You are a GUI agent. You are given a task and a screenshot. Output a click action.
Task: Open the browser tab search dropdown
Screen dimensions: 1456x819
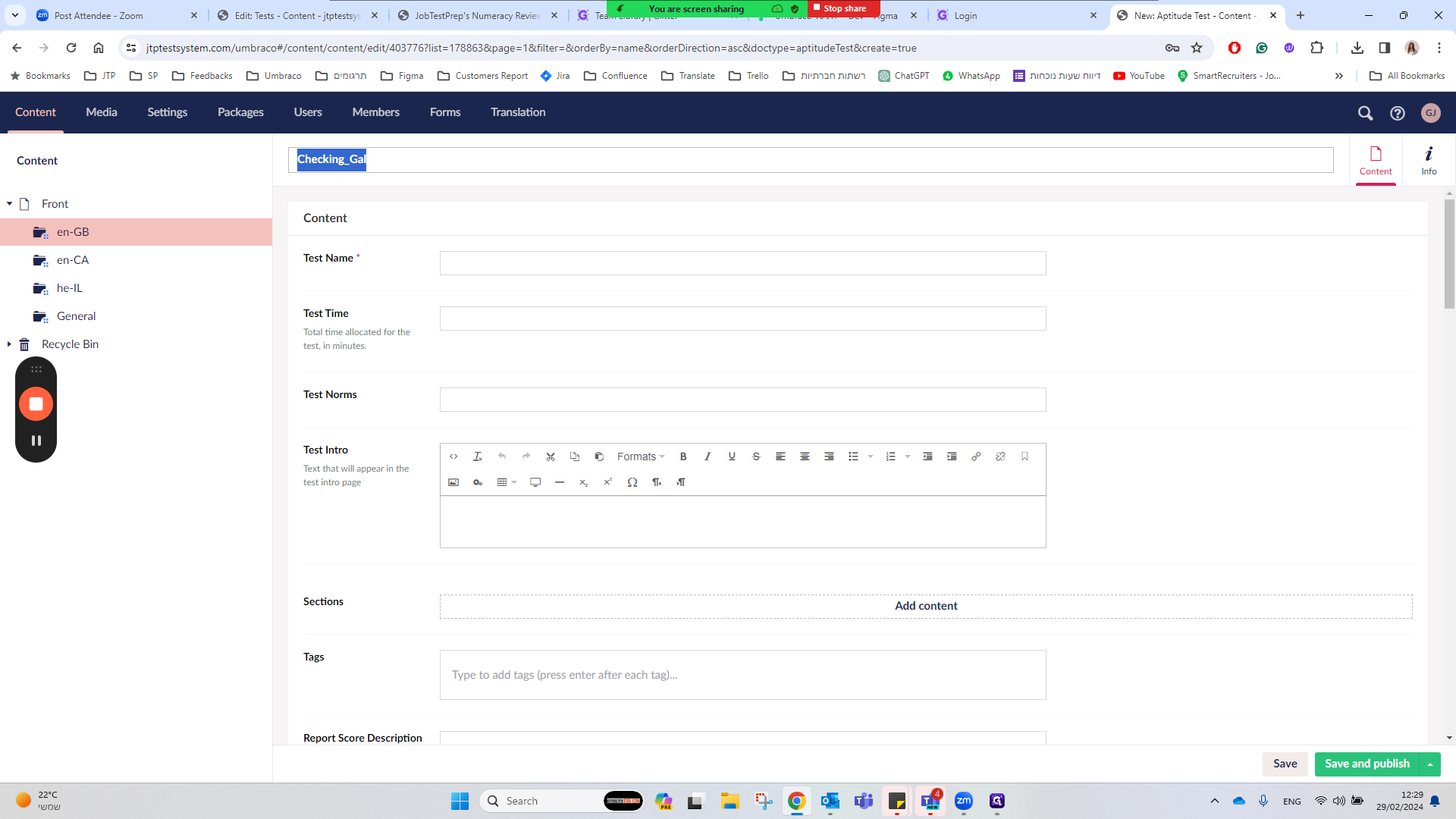15,15
